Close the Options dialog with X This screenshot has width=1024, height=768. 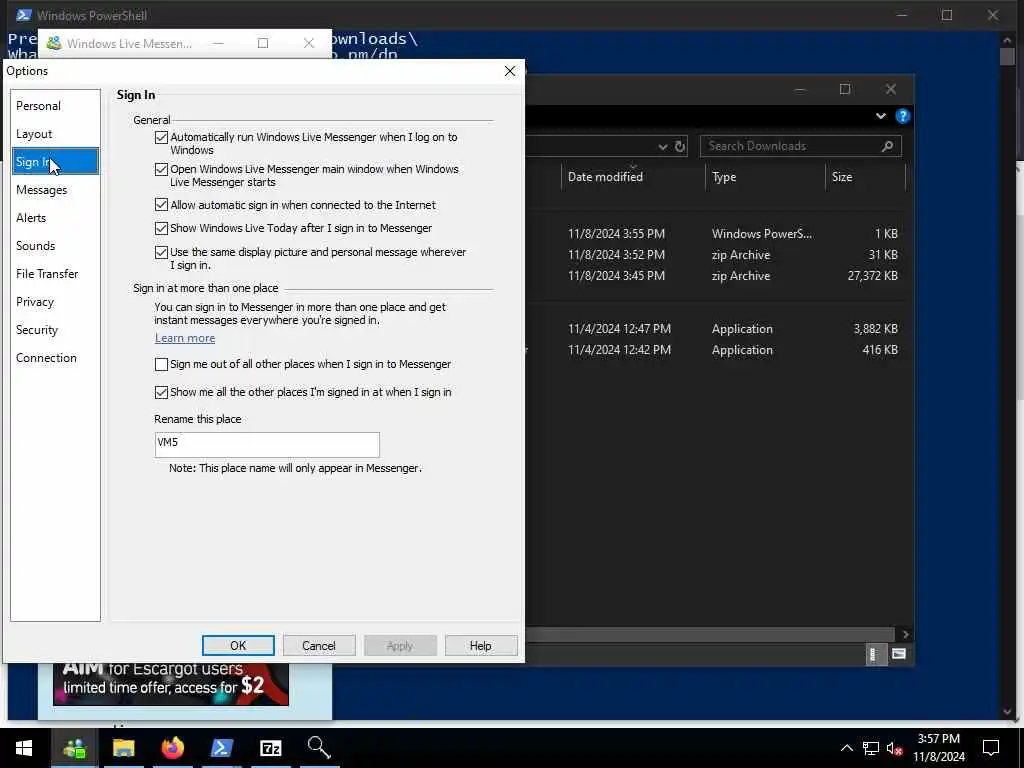click(510, 71)
